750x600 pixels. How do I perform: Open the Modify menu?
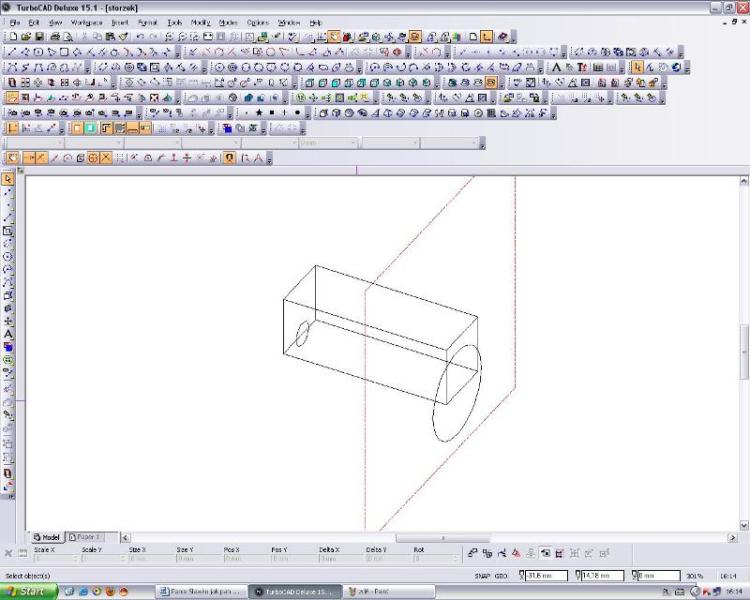(x=201, y=21)
